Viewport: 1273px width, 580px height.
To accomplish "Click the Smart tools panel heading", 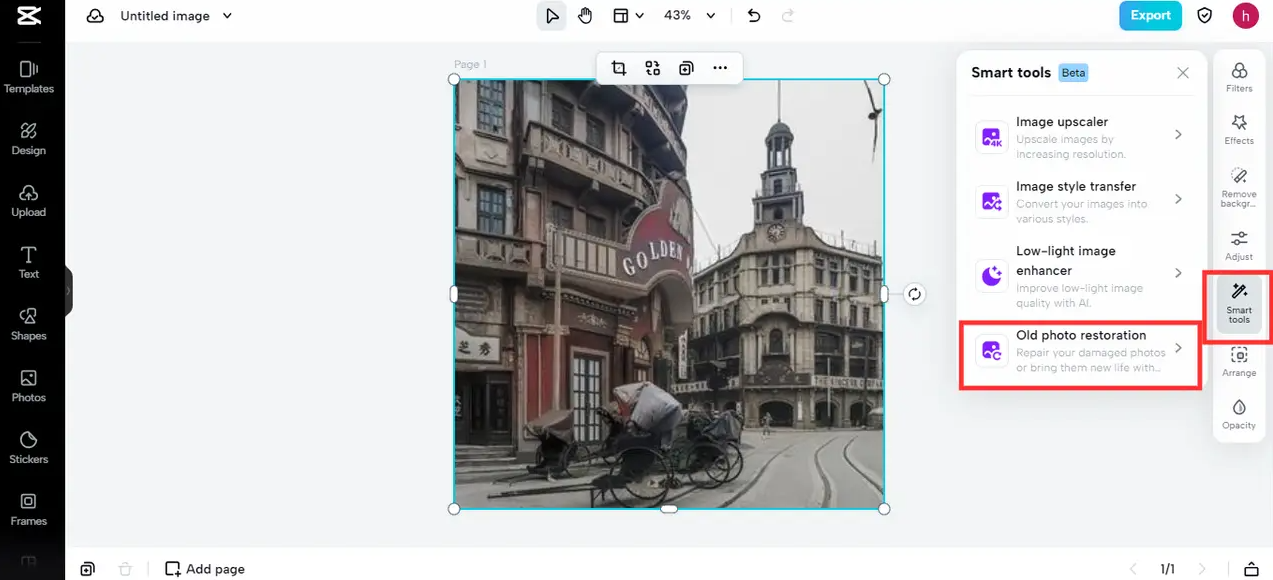I will point(1011,73).
